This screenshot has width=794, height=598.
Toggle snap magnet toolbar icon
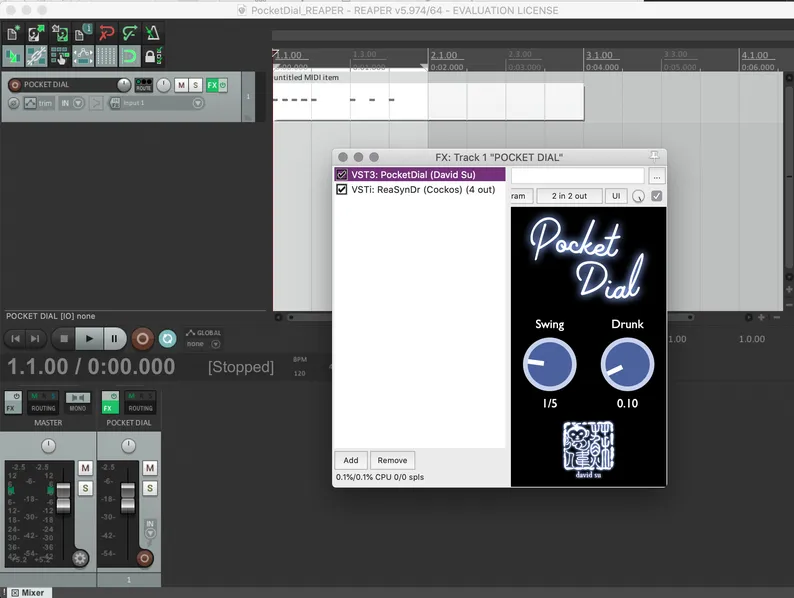tap(130, 56)
